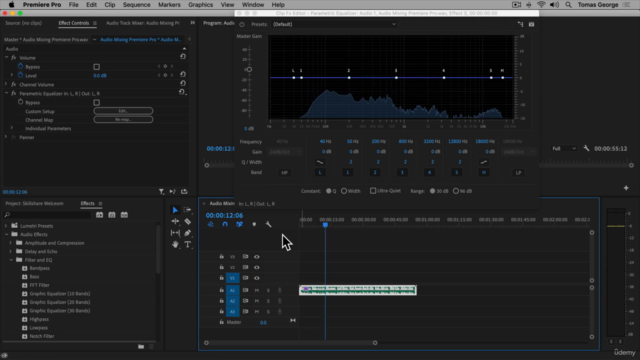Click timeline zoom scrollbar right handle

tap(375, 343)
